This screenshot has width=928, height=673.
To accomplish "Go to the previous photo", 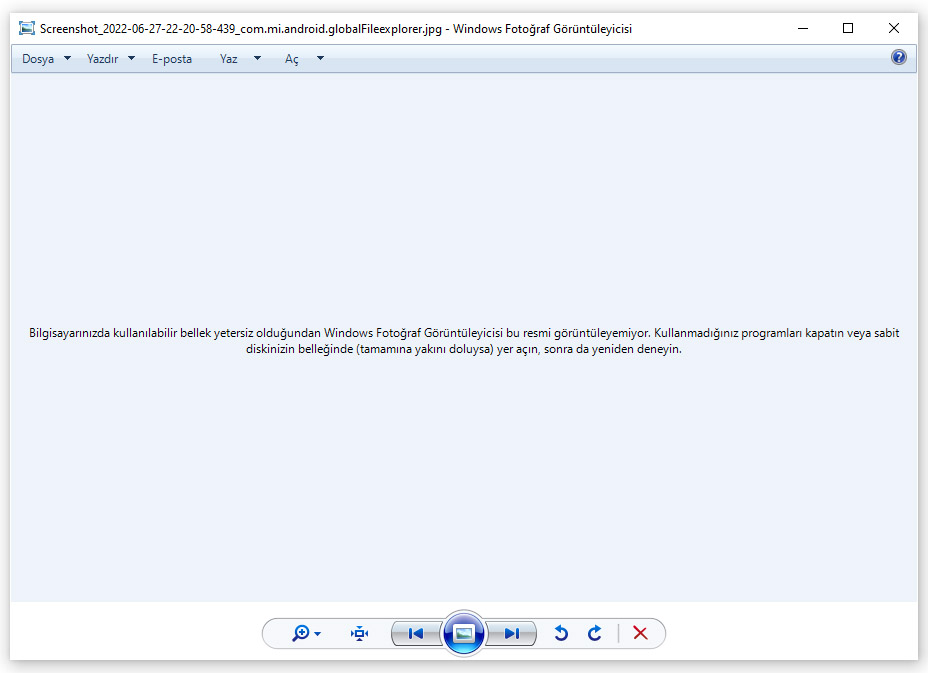I will pos(416,633).
